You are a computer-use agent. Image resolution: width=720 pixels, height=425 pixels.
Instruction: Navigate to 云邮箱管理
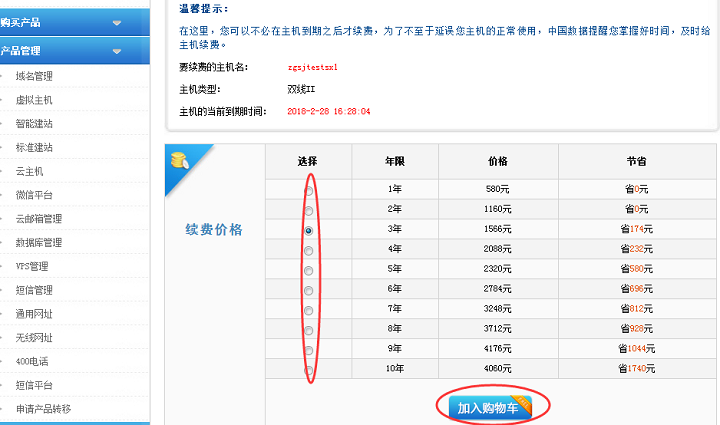tap(39, 219)
